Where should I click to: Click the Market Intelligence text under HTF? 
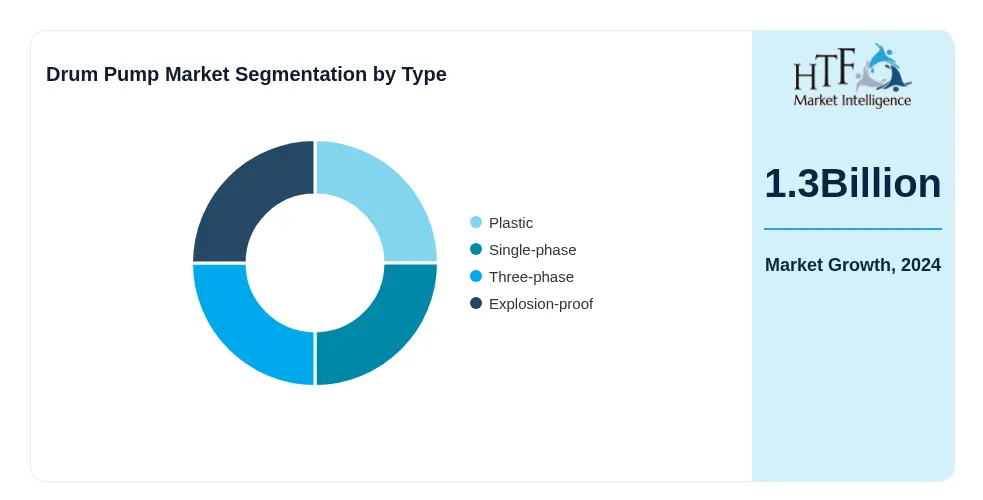[x=853, y=100]
